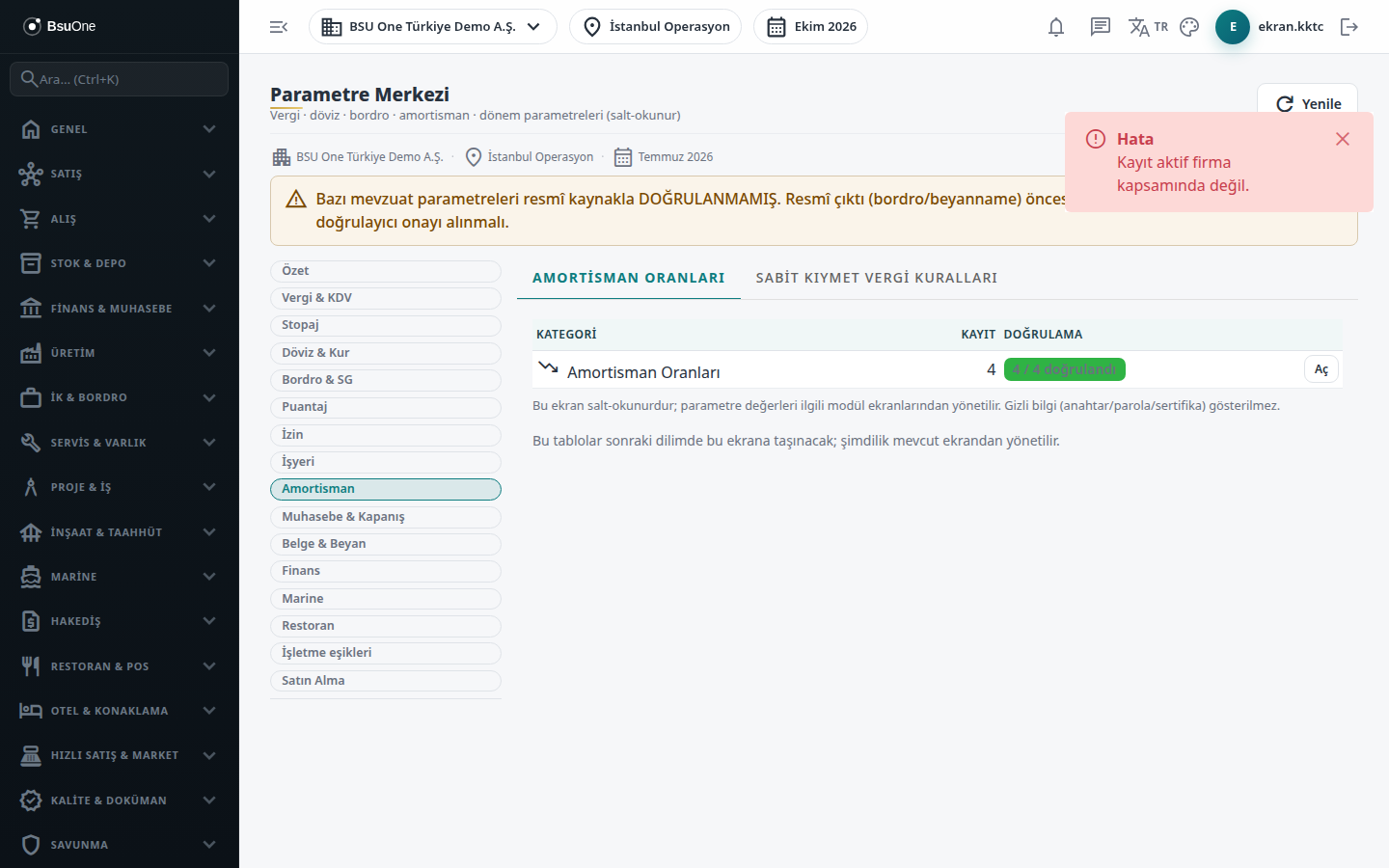Image resolution: width=1389 pixels, height=868 pixels.
Task: Collapse the sidebar with the menu toggle icon
Action: coord(279,27)
